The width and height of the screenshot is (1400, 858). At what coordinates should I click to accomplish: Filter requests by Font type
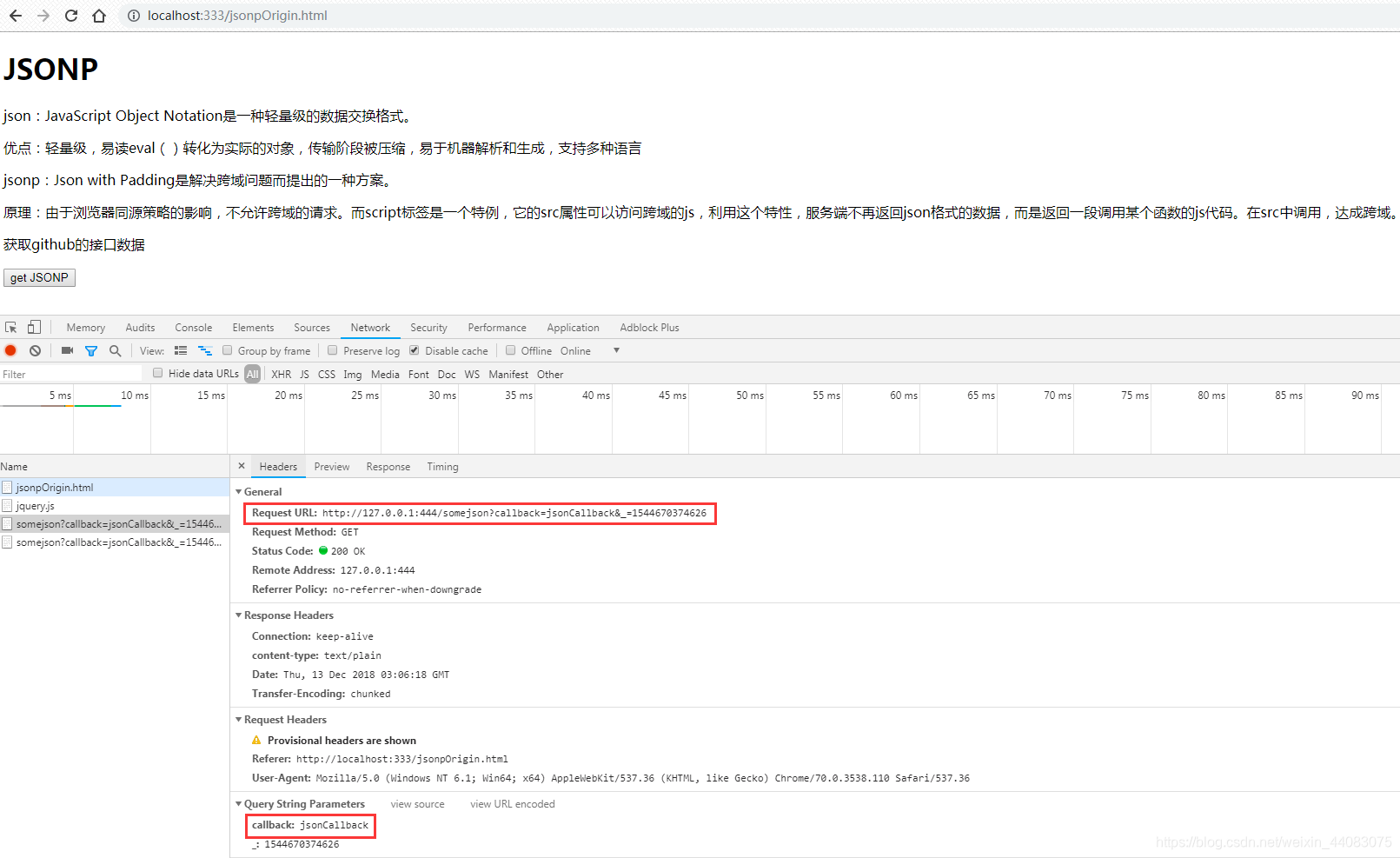click(x=419, y=375)
